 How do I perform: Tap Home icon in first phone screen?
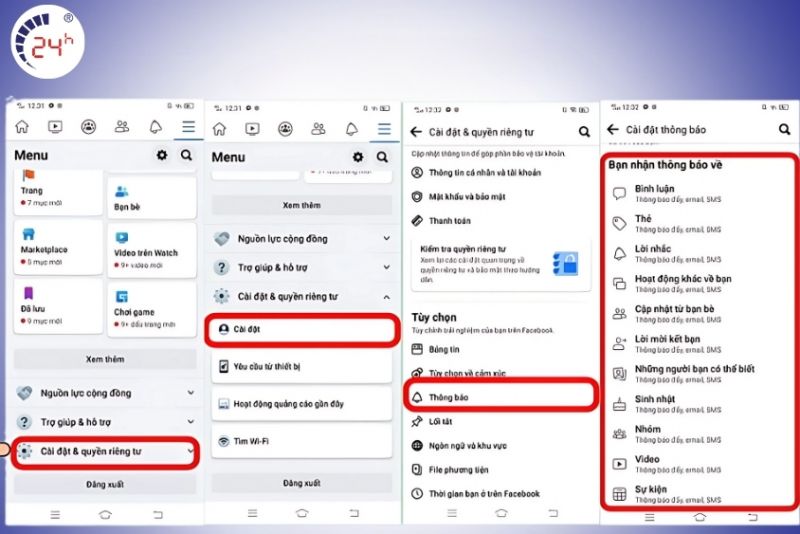pyautogui.click(x=22, y=126)
